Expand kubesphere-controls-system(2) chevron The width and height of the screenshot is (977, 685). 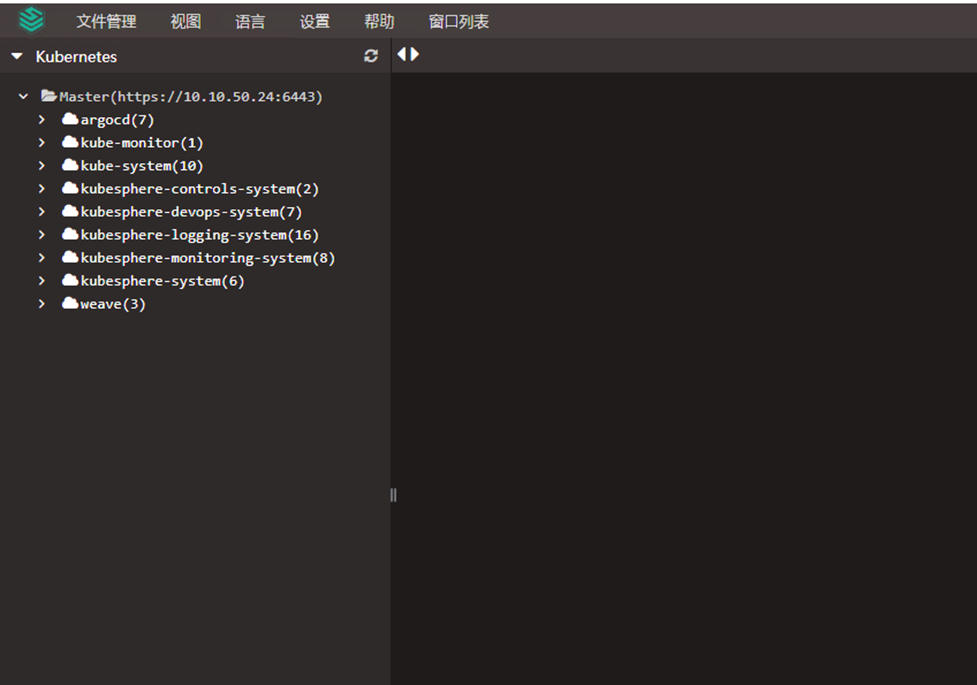(x=42, y=188)
